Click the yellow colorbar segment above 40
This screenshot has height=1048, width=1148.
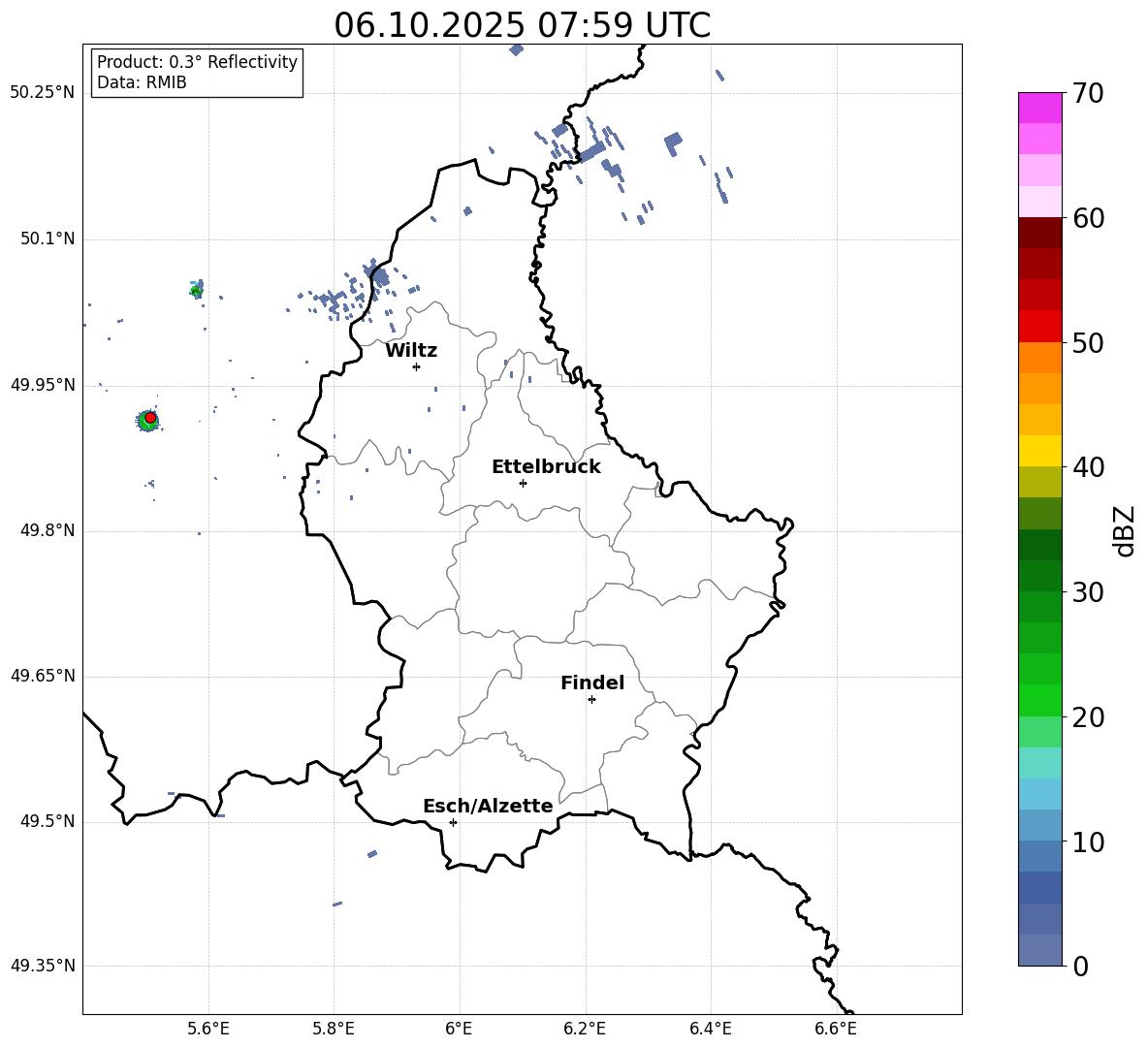(1039, 451)
